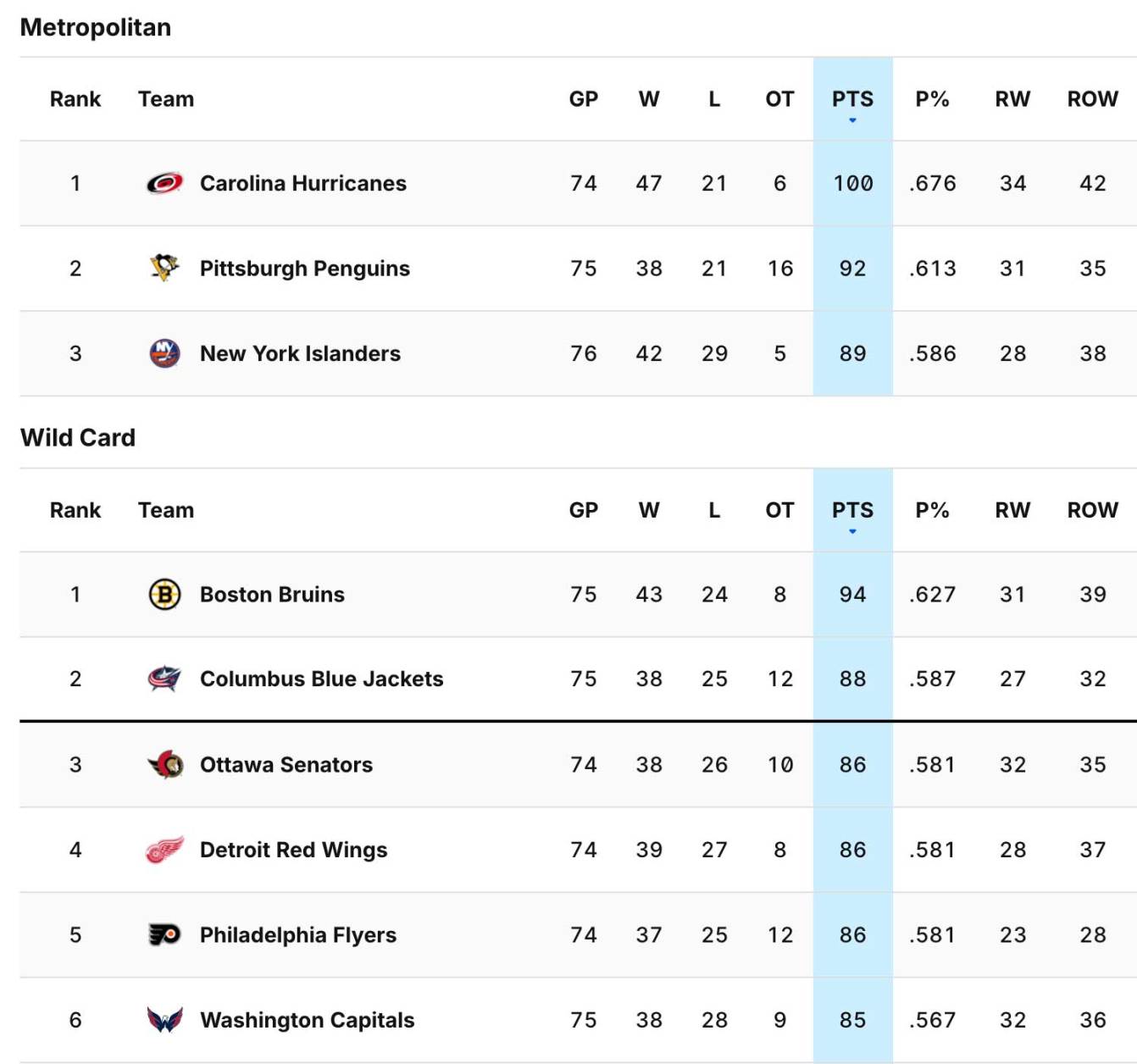This screenshot has height=1064, width=1137.
Task: Sort Metropolitan standings by P% column
Action: pyautogui.click(x=933, y=99)
